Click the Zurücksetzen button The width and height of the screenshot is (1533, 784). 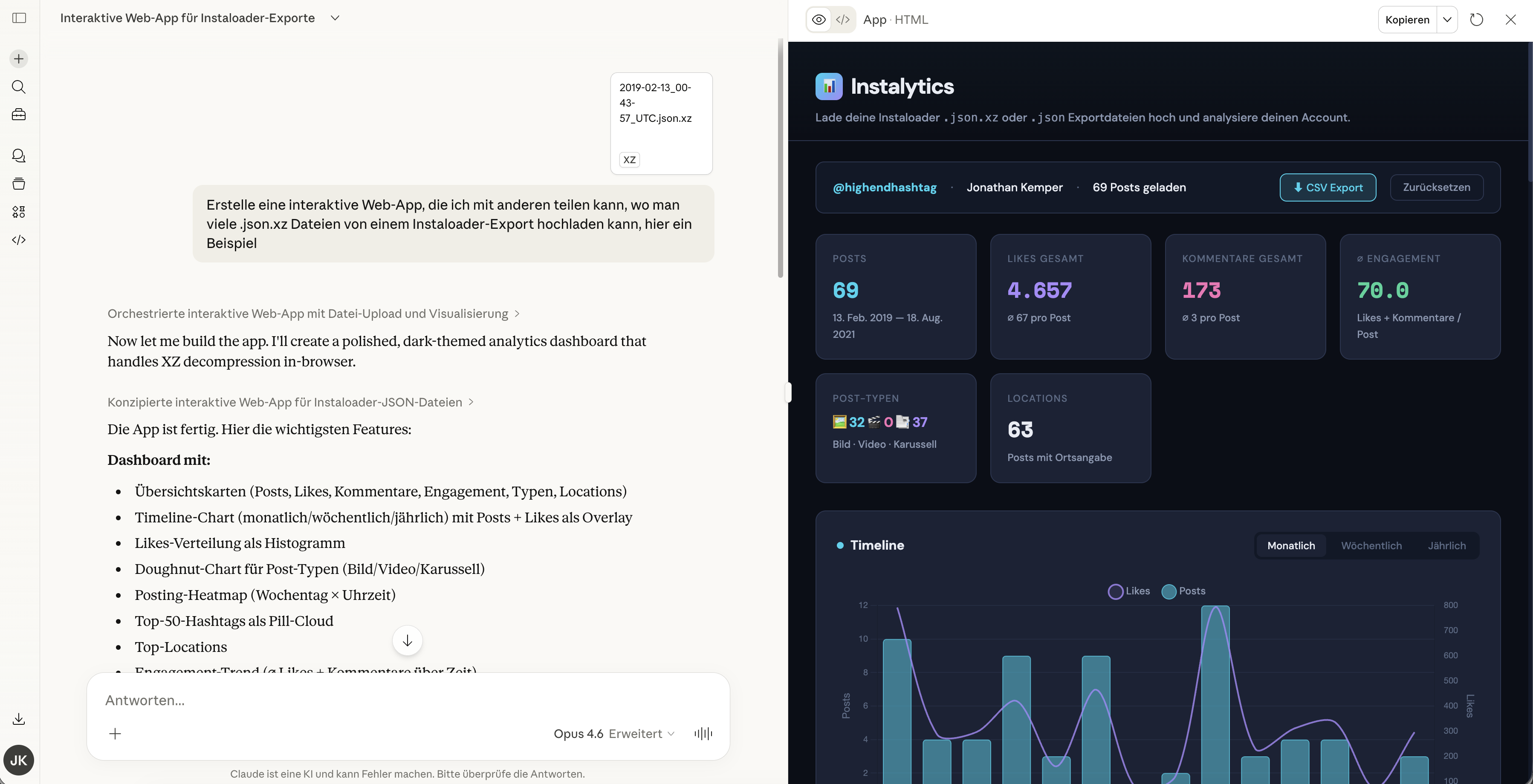click(1436, 187)
